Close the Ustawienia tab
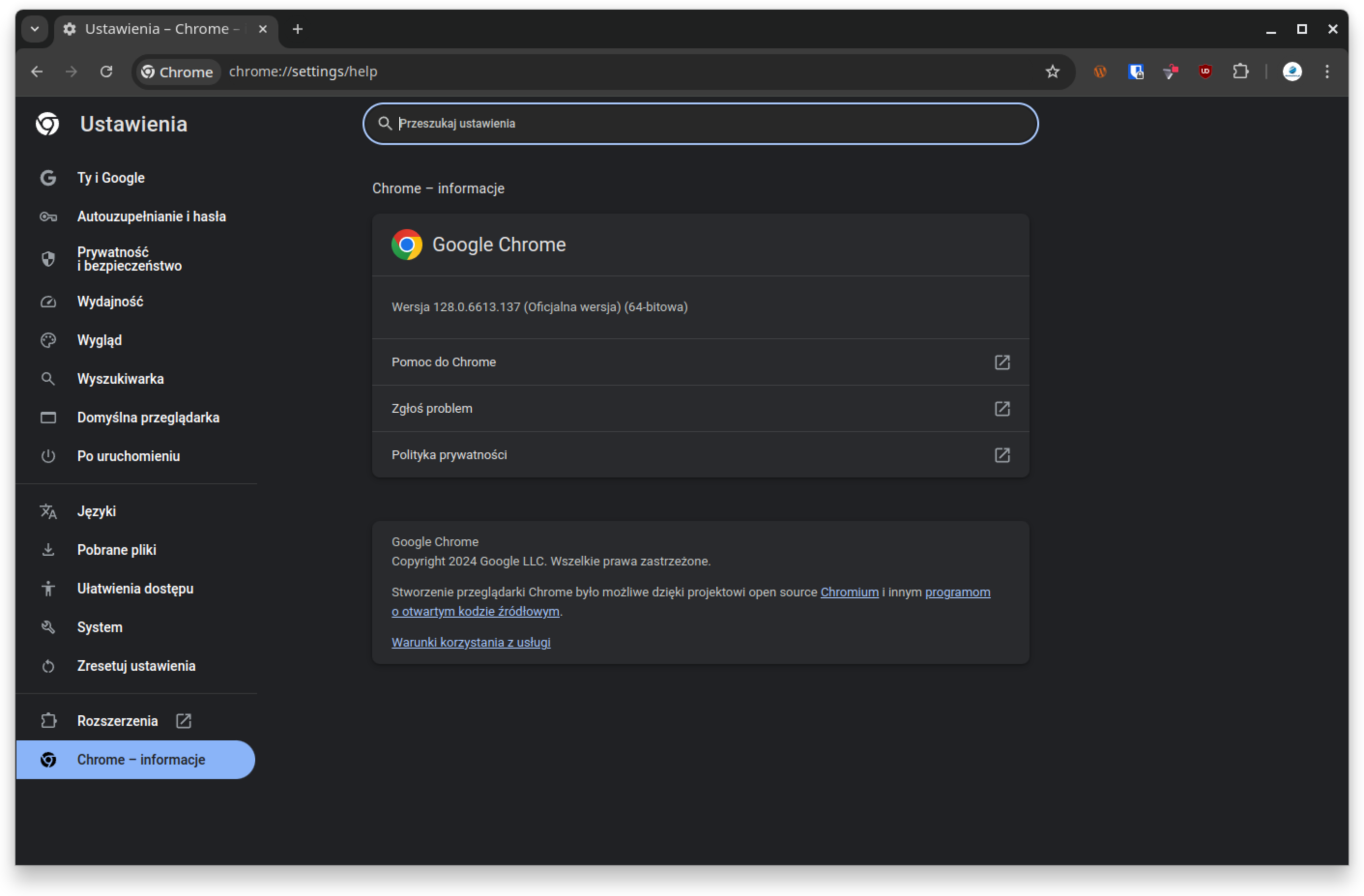The image size is (1364, 896). click(262, 29)
